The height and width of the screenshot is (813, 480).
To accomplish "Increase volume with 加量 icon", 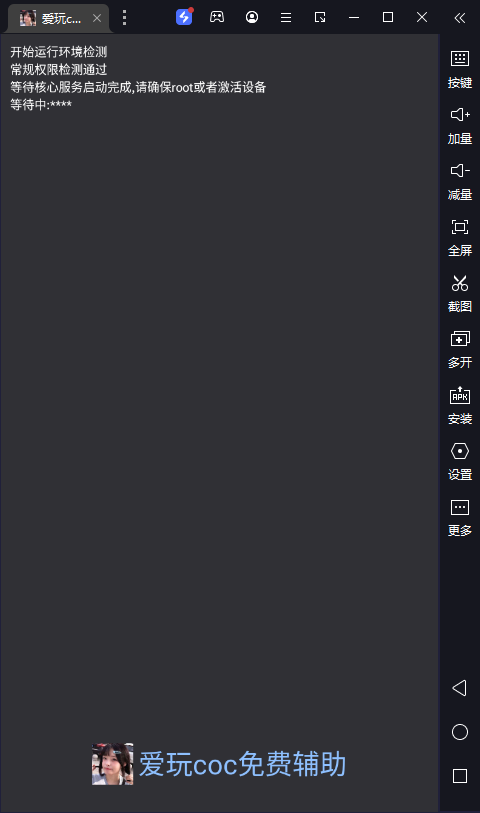I will click(460, 125).
